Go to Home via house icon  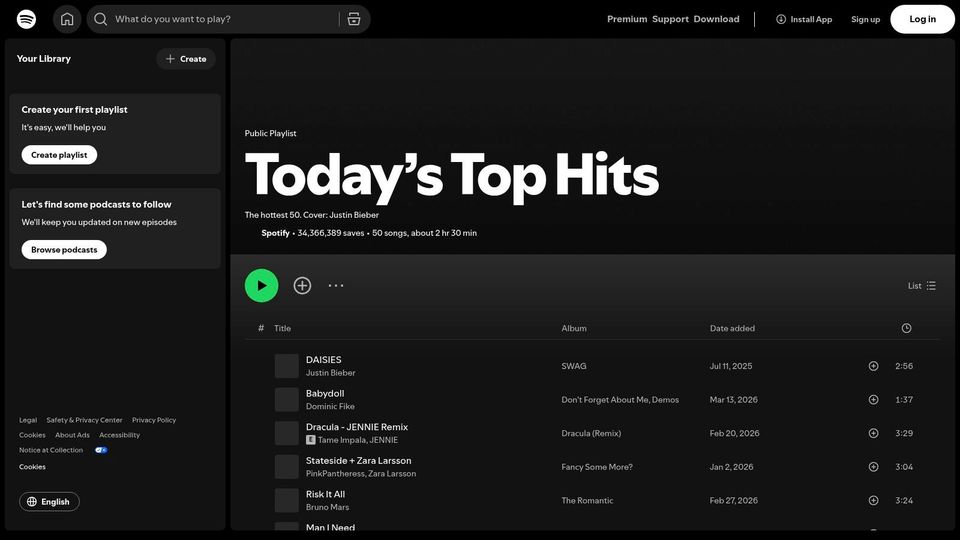(x=67, y=19)
